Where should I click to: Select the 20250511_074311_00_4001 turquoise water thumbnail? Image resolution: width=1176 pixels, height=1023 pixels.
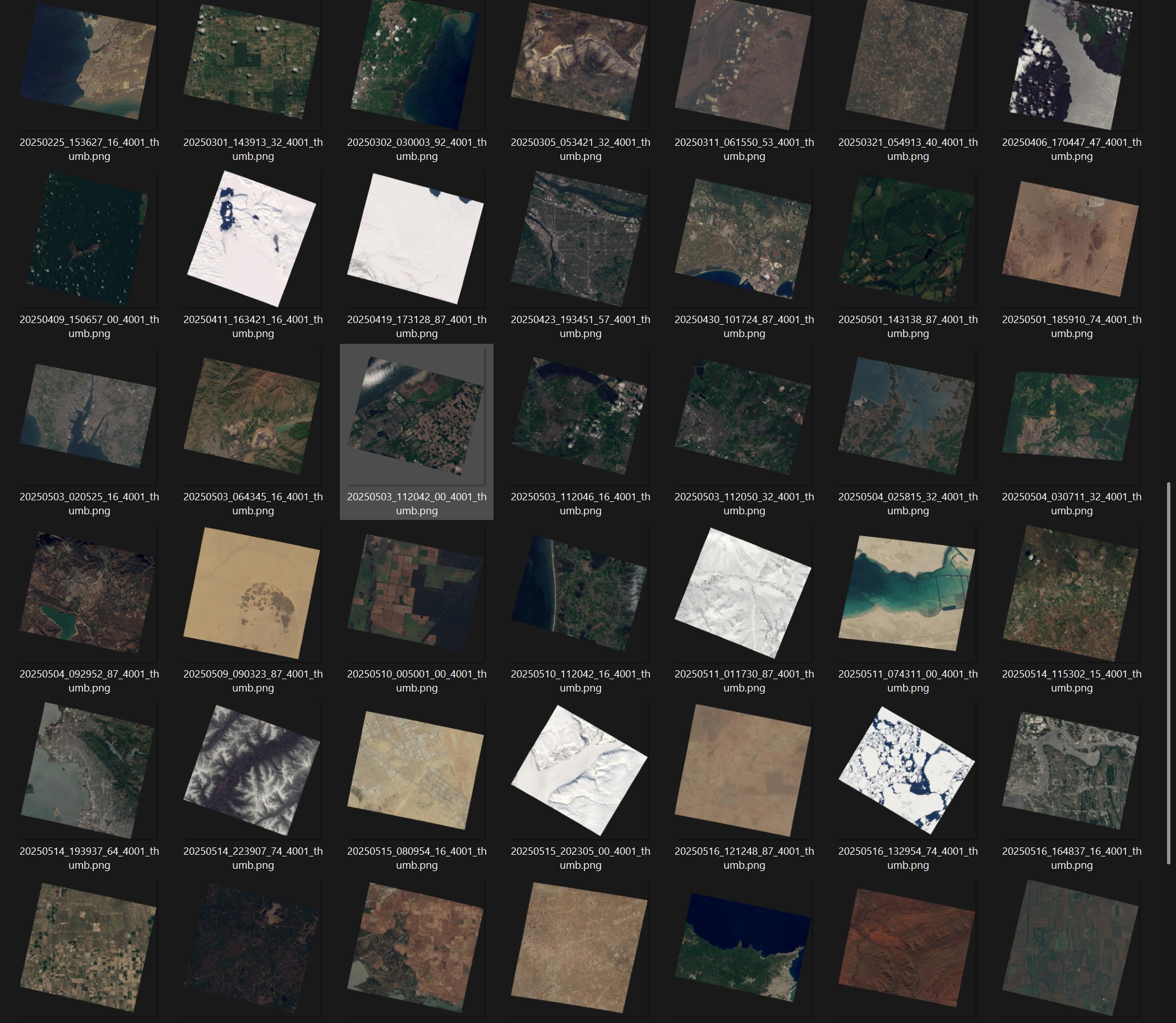tap(907, 593)
